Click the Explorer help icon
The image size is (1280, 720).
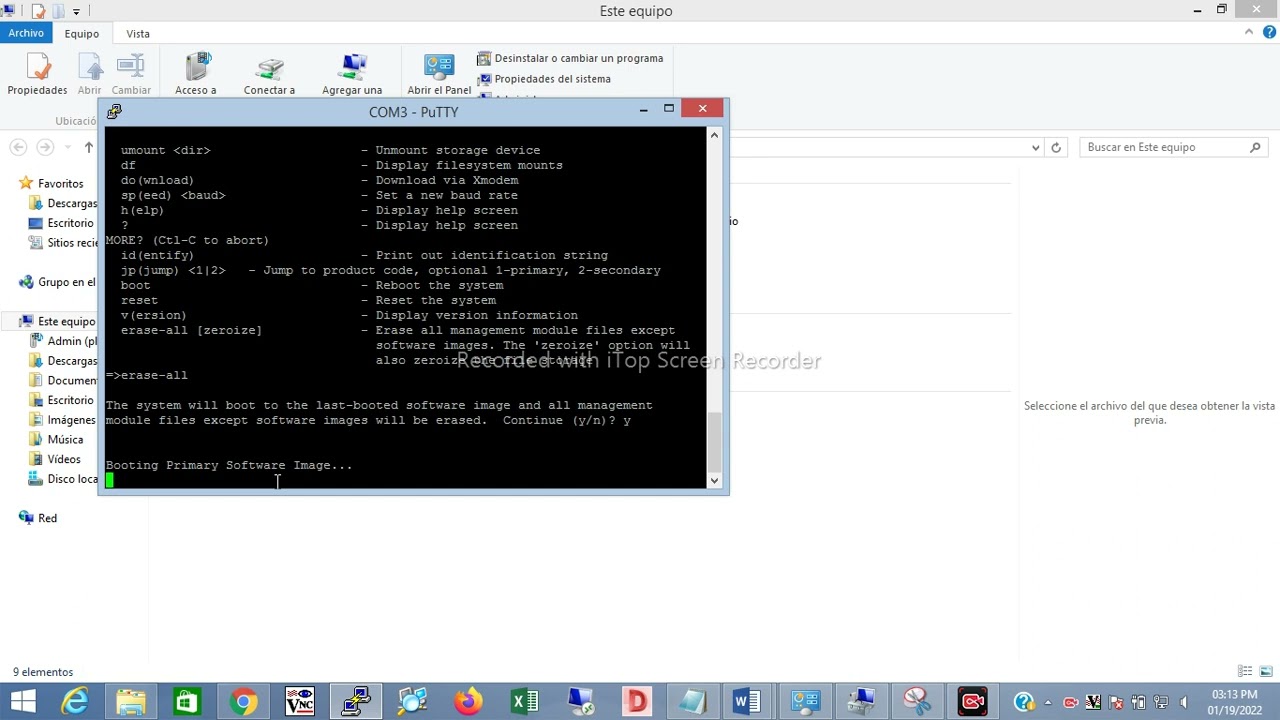tap(1267, 33)
